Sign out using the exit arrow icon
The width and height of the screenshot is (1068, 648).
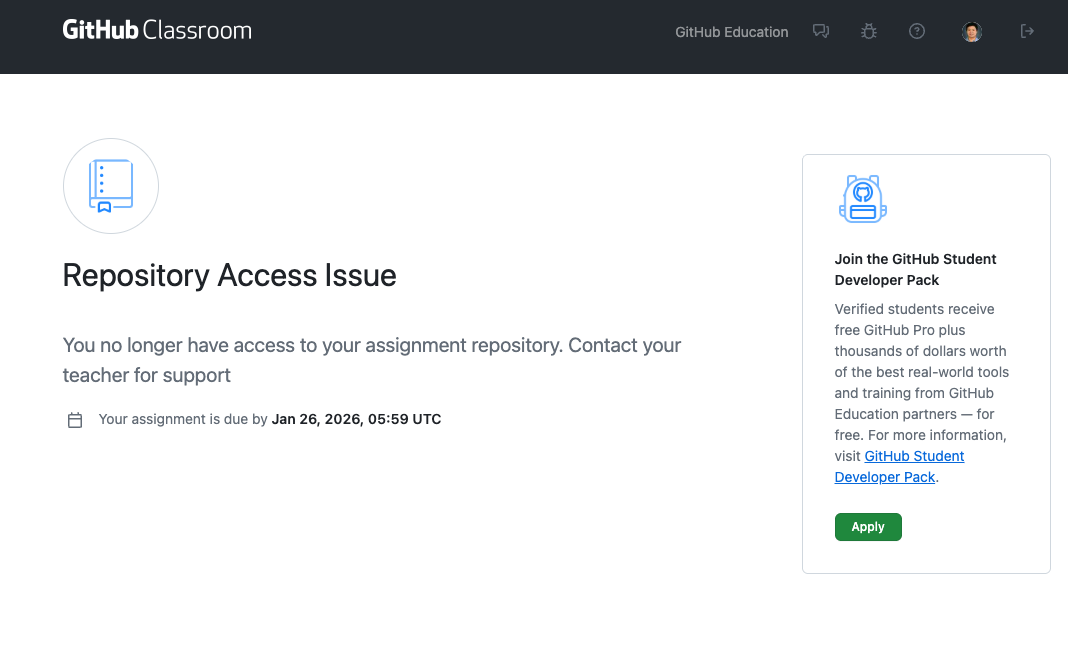pos(1027,31)
